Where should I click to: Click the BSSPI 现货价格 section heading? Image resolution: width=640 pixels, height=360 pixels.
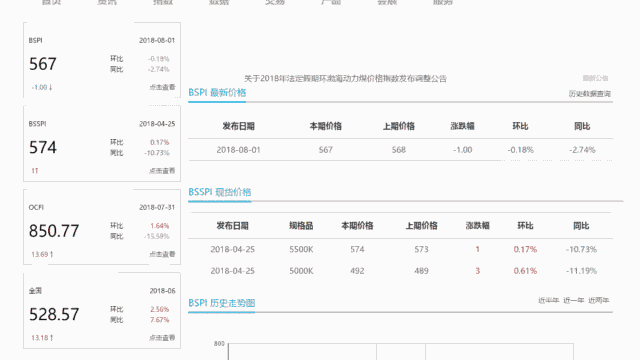[x=220, y=192]
